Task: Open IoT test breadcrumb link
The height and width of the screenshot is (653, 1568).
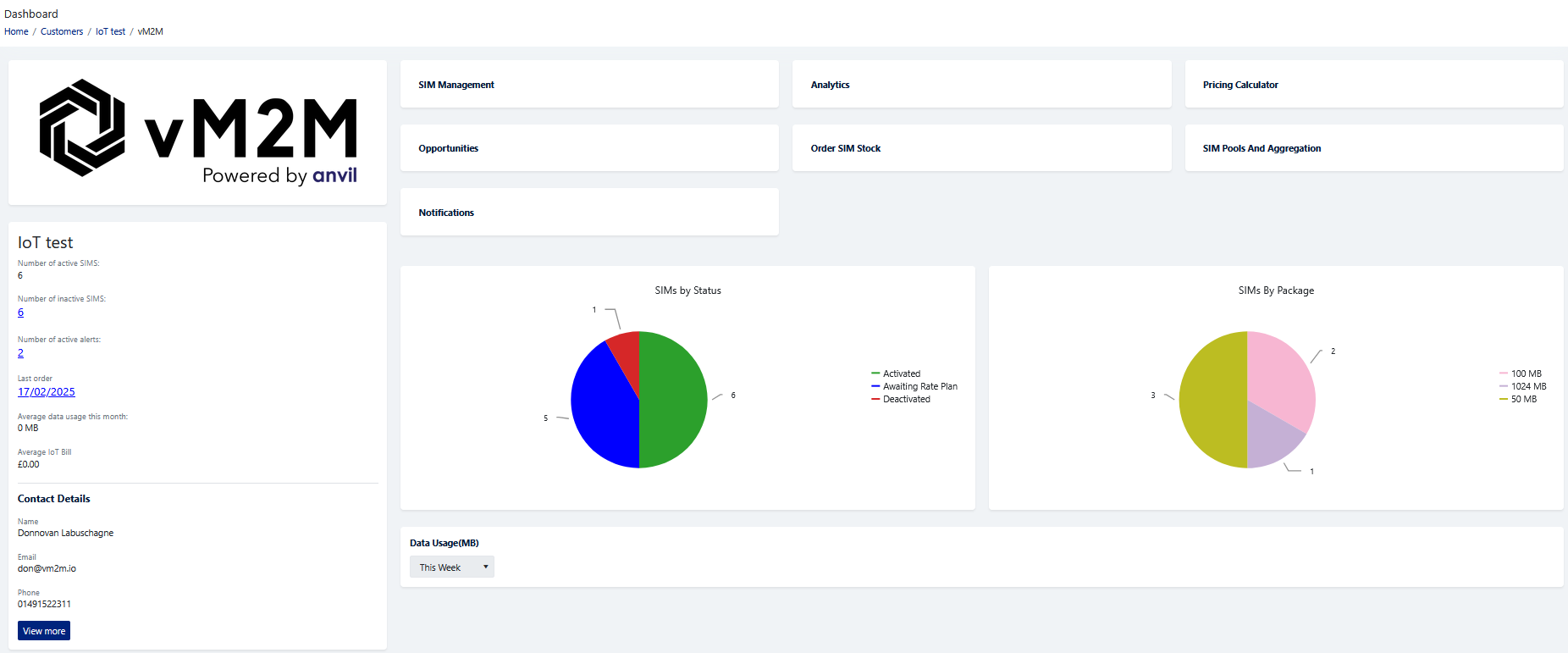Action: (110, 31)
